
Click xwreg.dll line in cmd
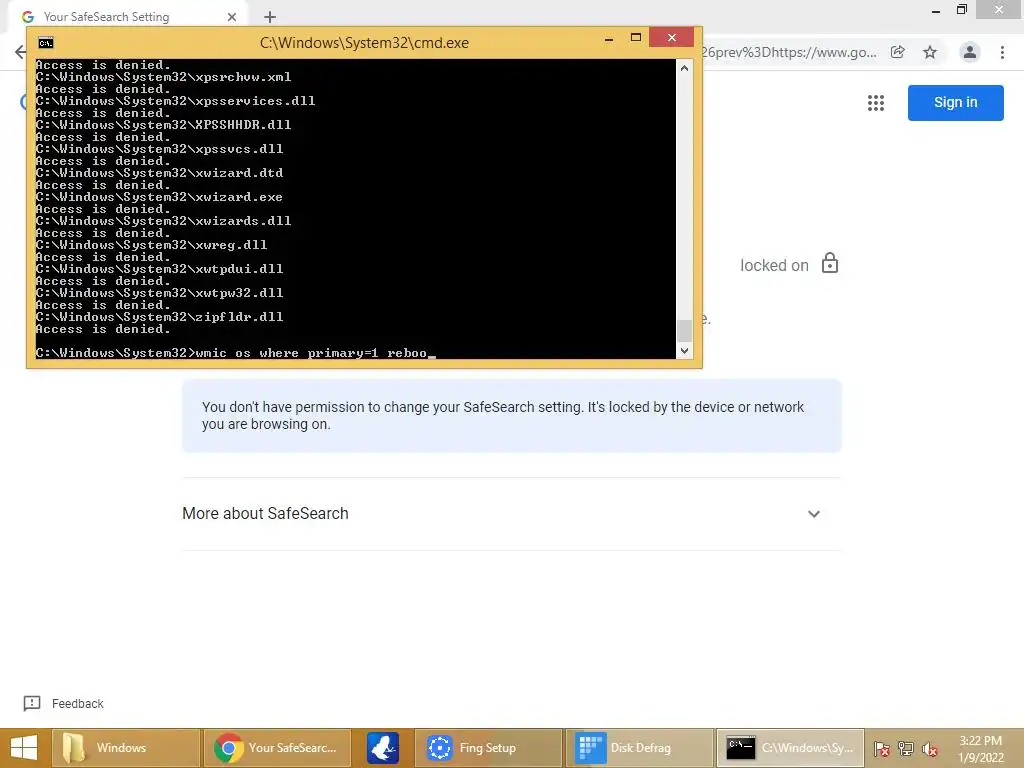(152, 245)
